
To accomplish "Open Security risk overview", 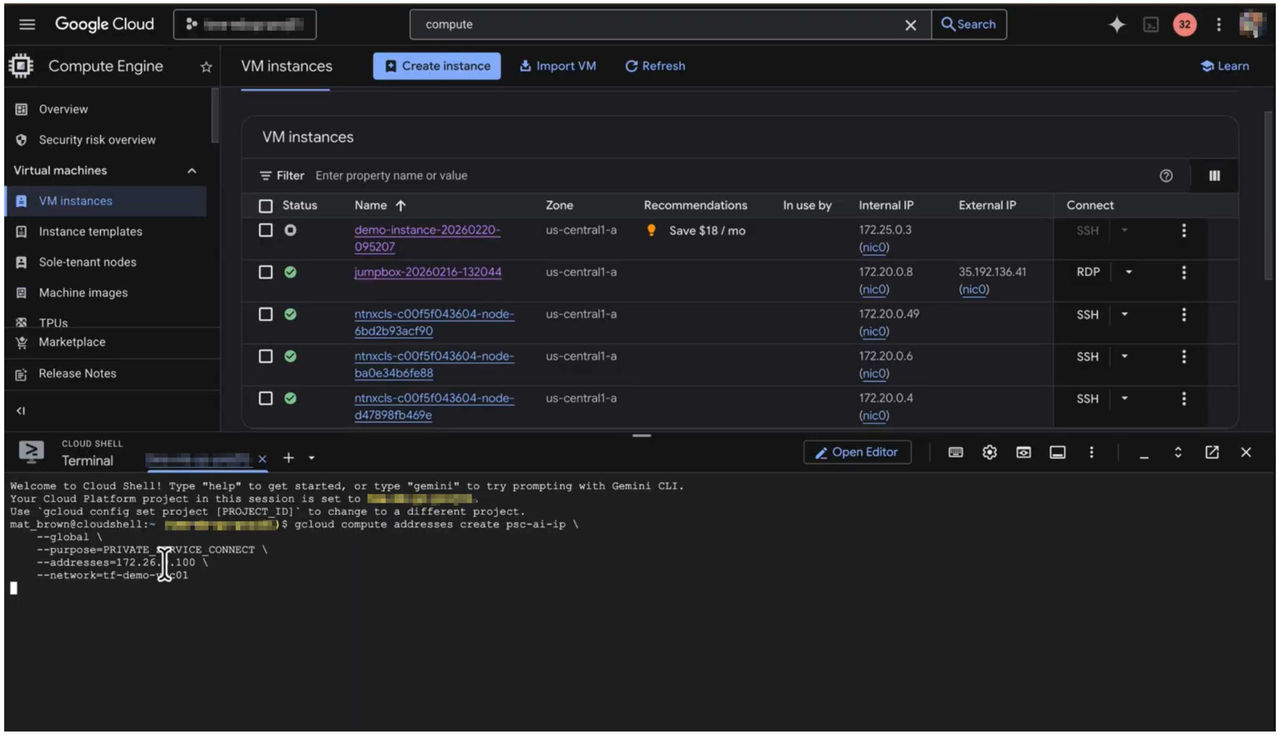I will coord(97,140).
